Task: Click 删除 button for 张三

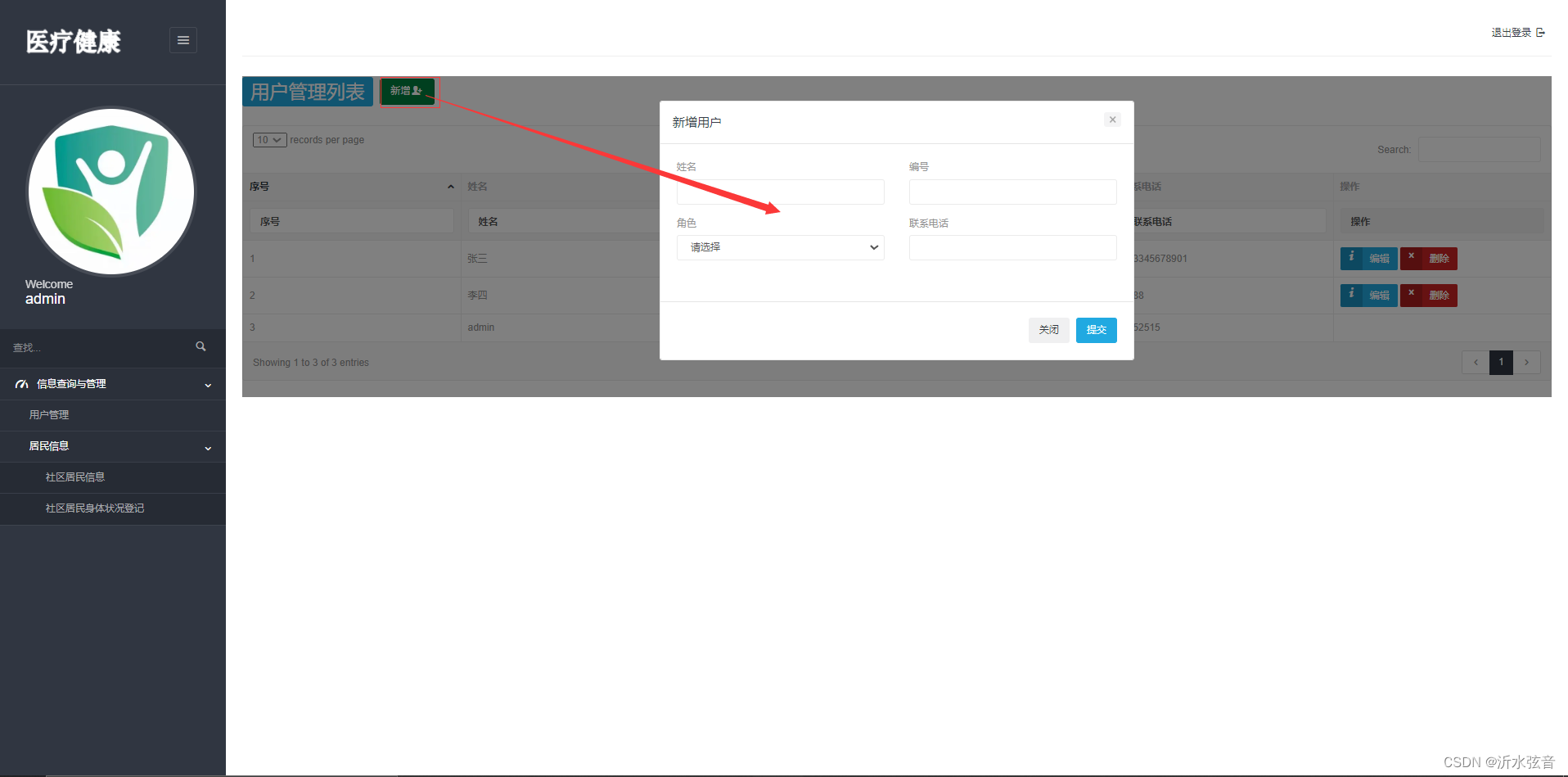Action: click(x=1429, y=259)
